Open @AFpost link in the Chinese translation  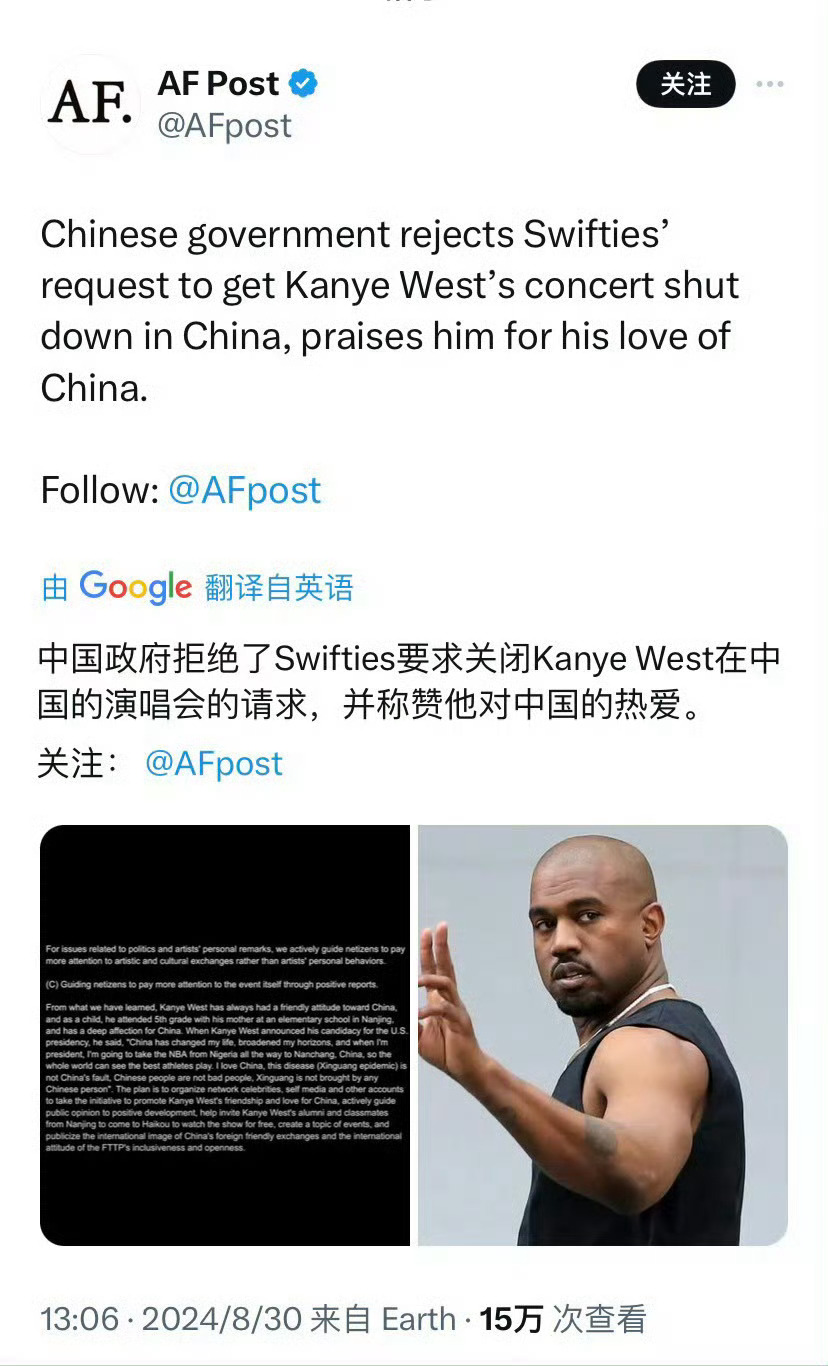coord(214,764)
